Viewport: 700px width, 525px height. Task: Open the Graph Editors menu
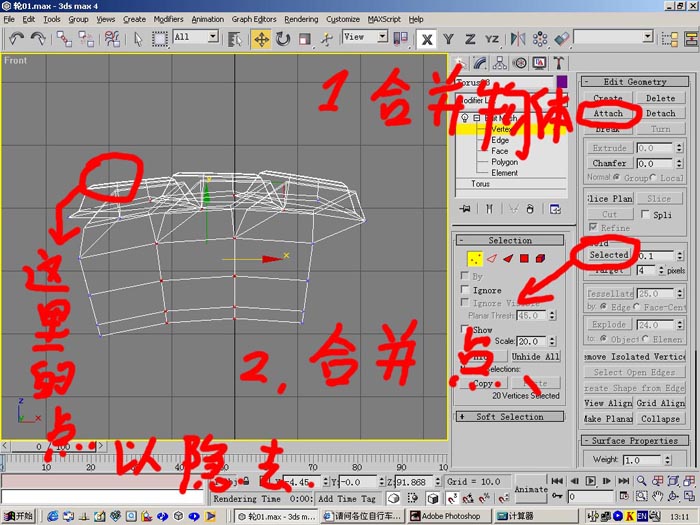click(x=254, y=19)
